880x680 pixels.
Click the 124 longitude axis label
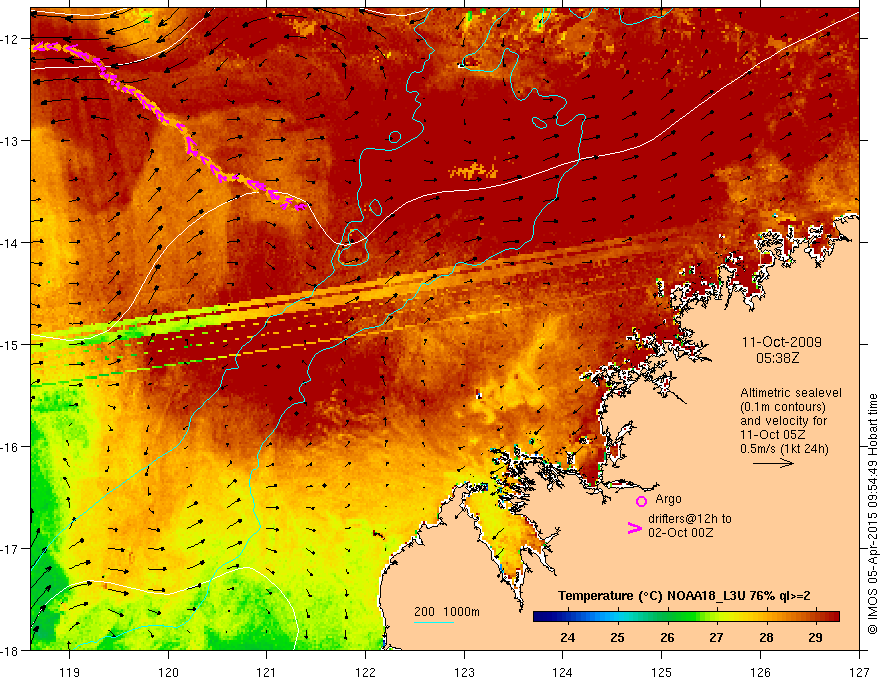(563, 672)
